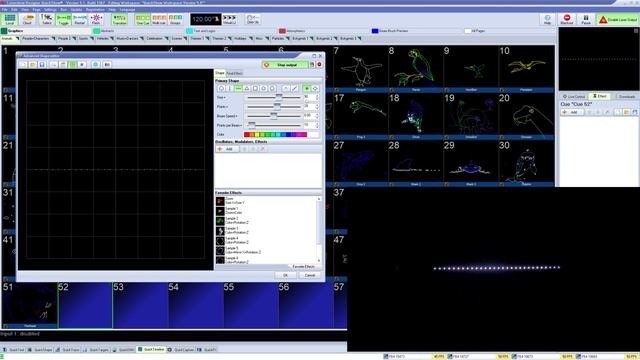Open the QuickCapture tab at bottom
The width and height of the screenshot is (640, 360).
click(181, 350)
